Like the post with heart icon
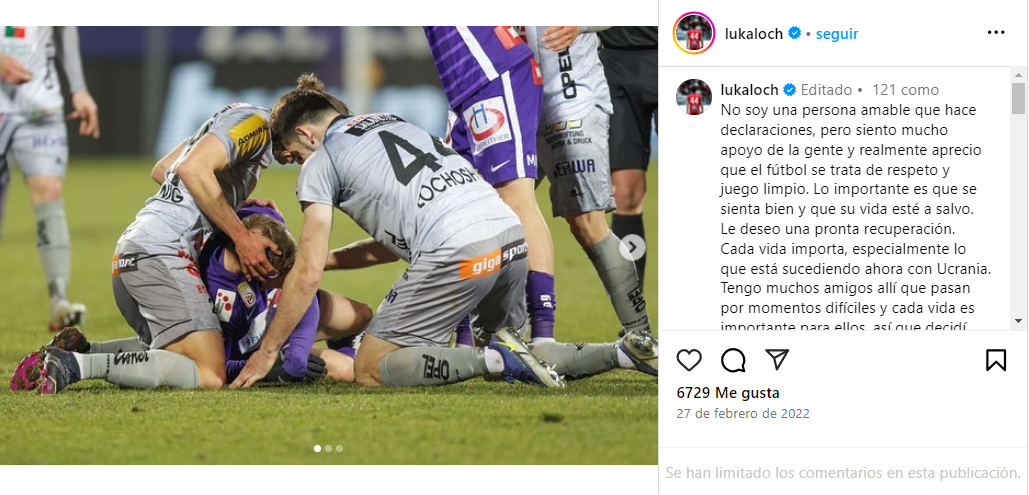Image resolution: width=1029 pixels, height=495 pixels. point(689,360)
